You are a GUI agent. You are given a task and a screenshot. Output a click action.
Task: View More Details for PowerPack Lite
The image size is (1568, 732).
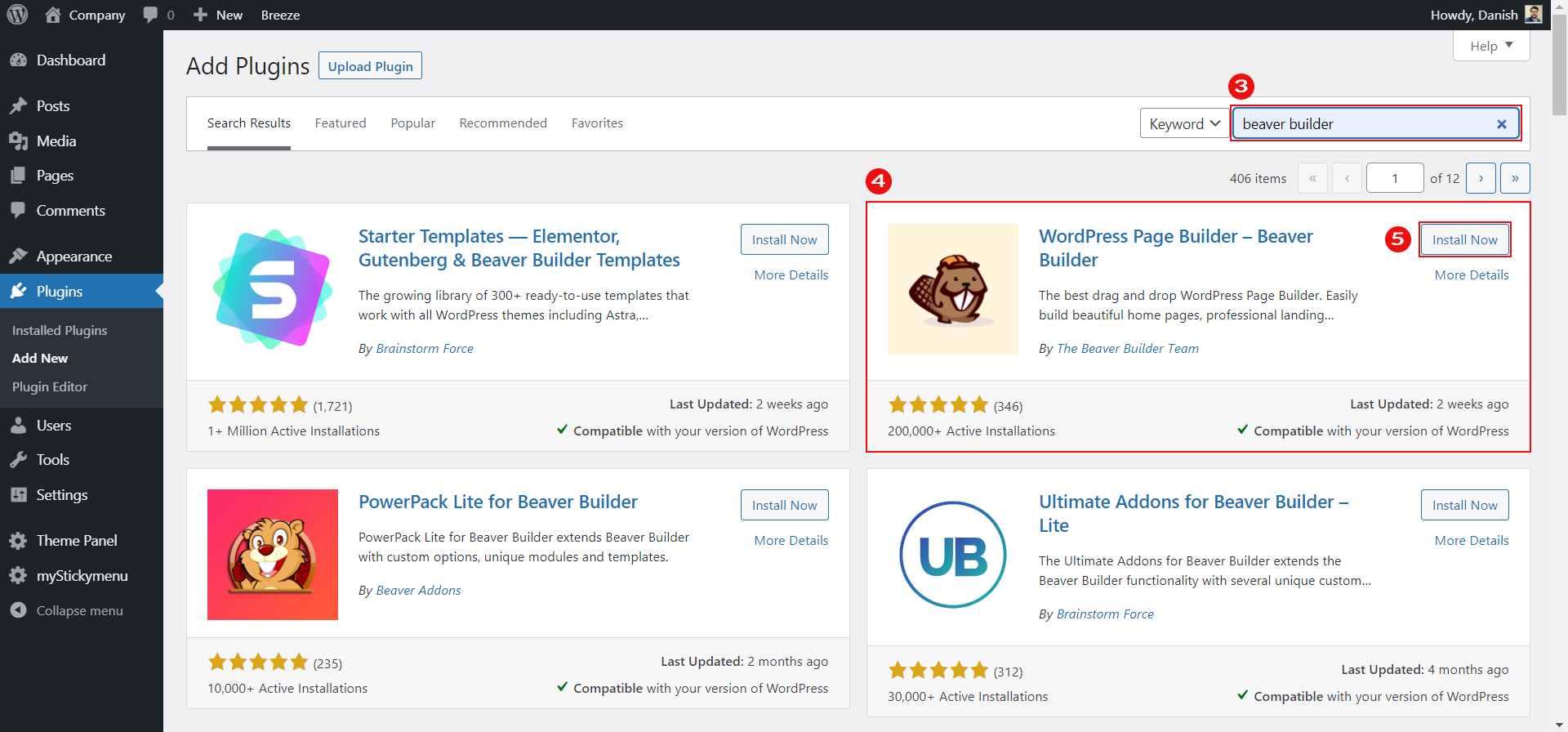[791, 541]
